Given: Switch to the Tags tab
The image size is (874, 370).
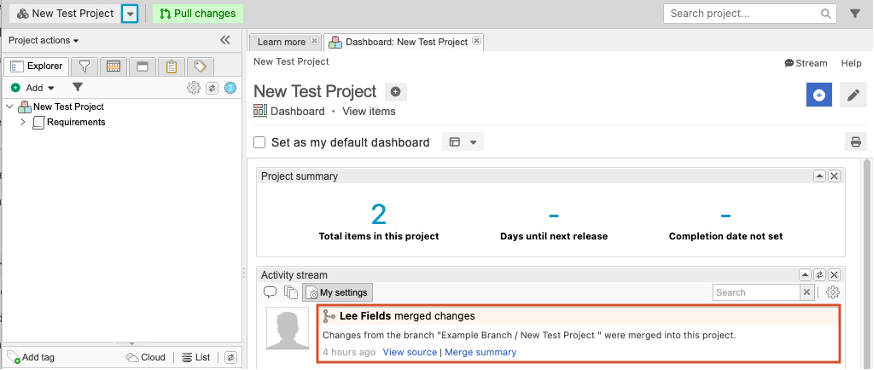Looking at the screenshot, I should pos(201,67).
